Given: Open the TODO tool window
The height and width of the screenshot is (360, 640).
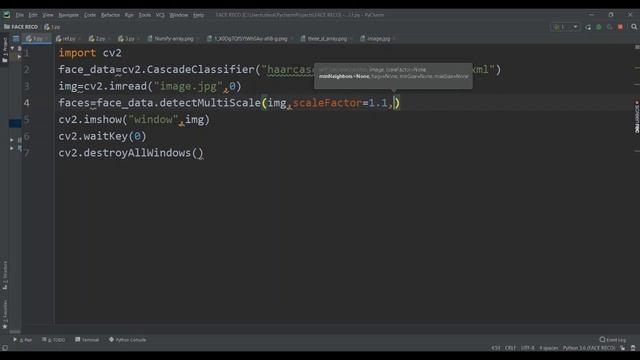Looking at the screenshot, I should tap(53, 340).
